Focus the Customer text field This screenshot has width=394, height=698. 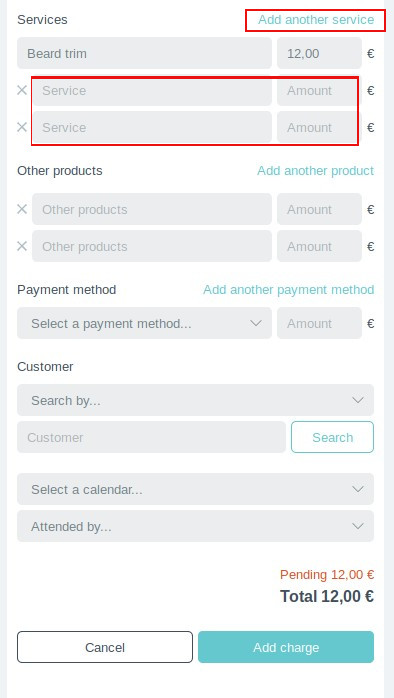(x=151, y=437)
